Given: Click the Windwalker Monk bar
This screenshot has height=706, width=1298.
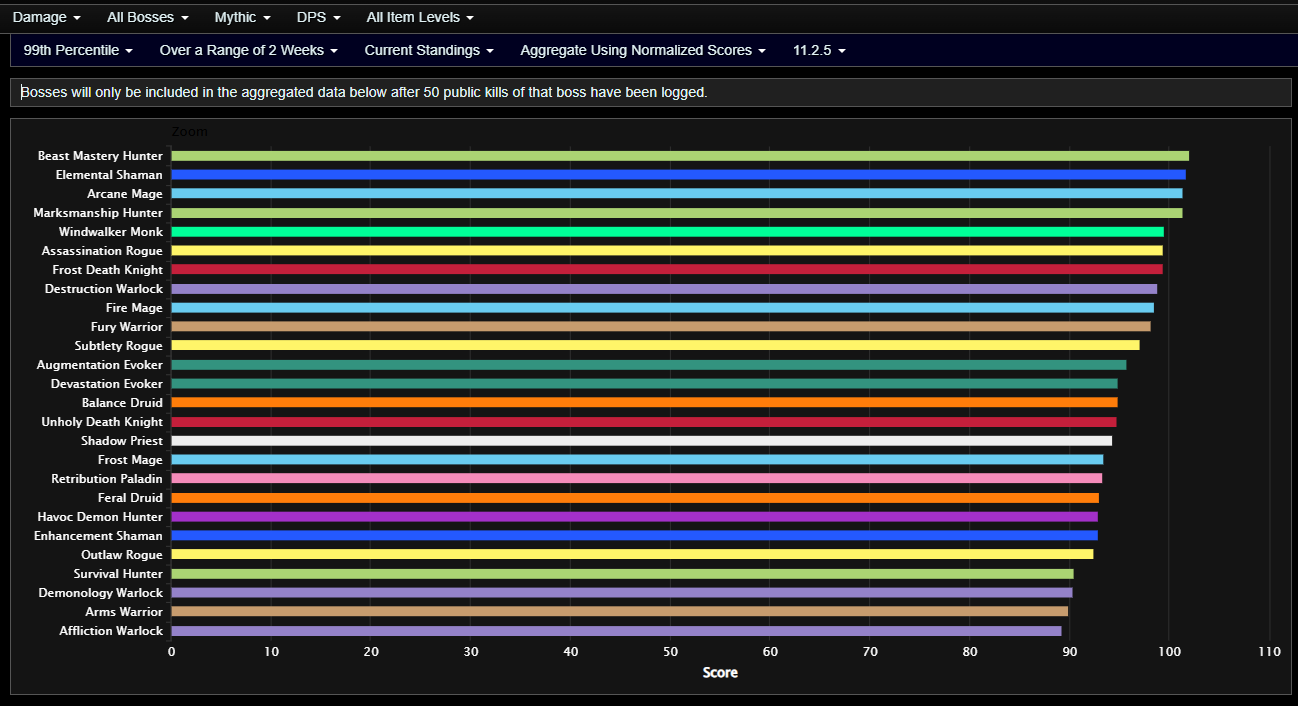Looking at the screenshot, I should (668, 232).
